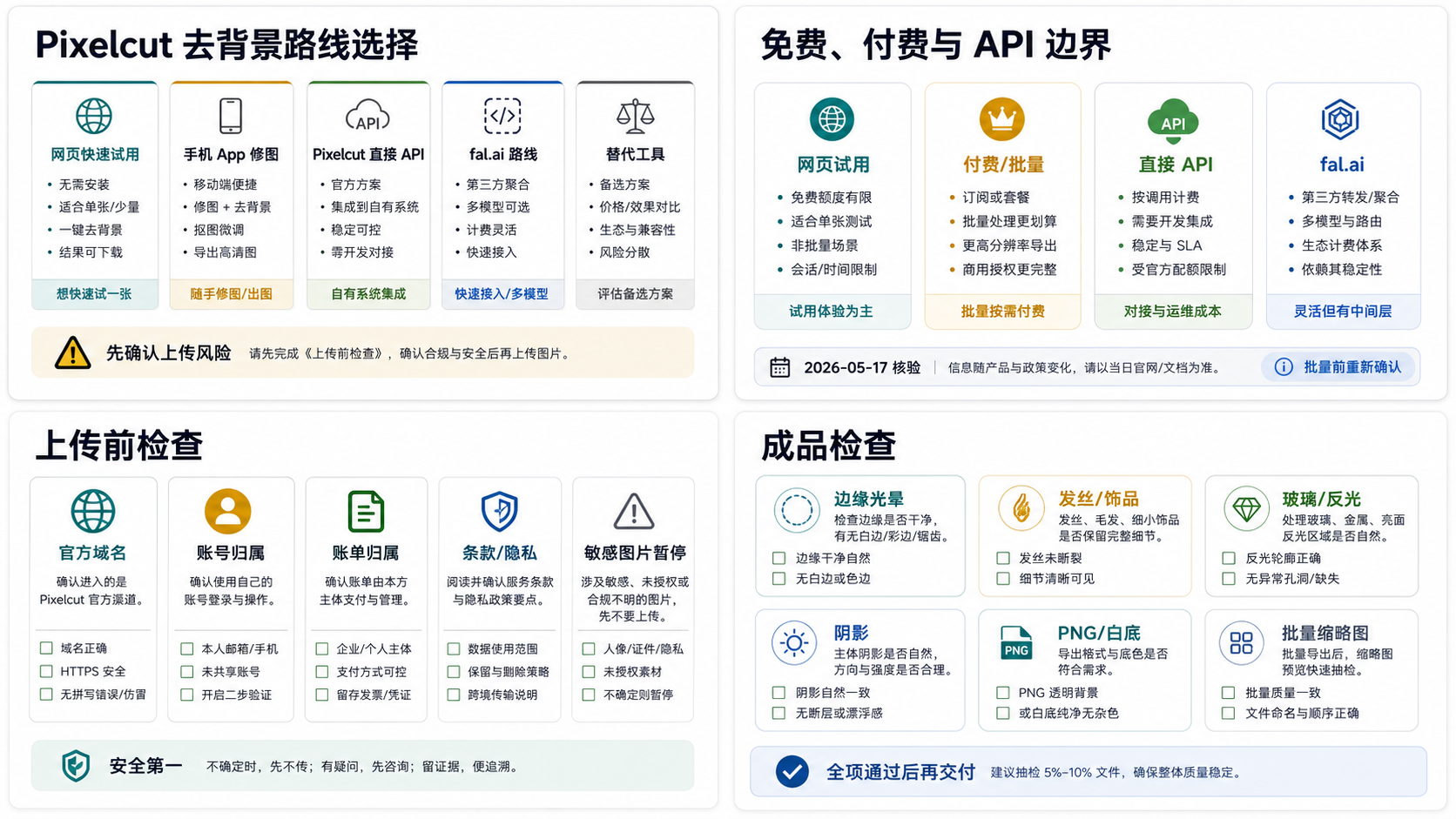Click the 批量按需付费 footer
The height and width of the screenshot is (819, 1456).
click(x=1002, y=312)
